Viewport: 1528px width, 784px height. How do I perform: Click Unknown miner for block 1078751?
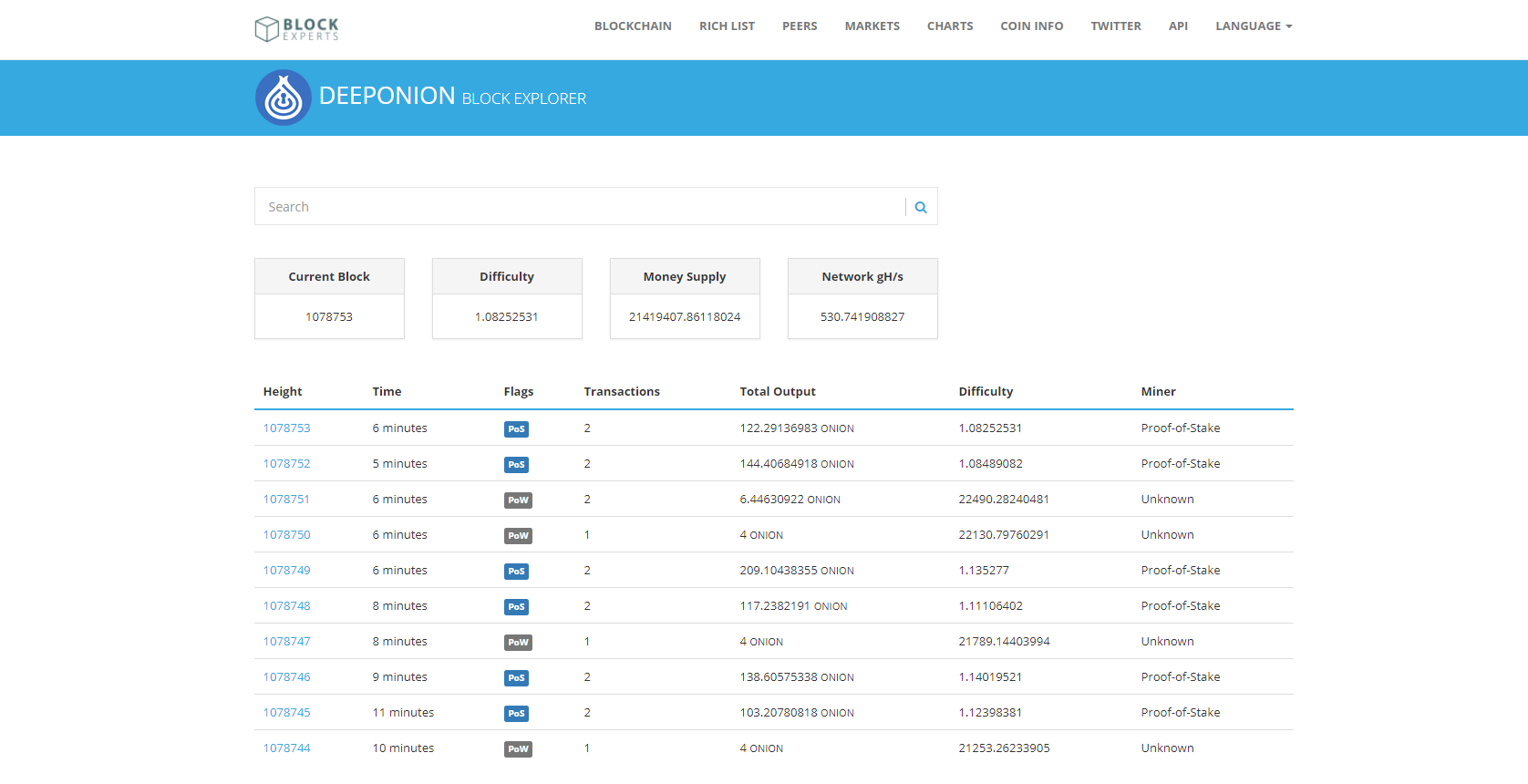click(1167, 499)
